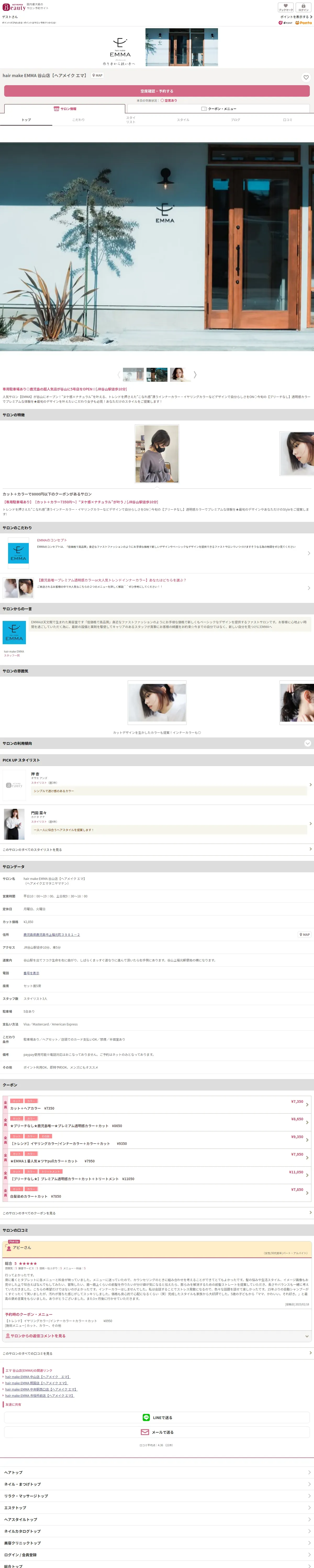This screenshot has height=1568, width=314.
Task: Go to リラク・マッサージトップ footer link
Action: pos(157,1496)
